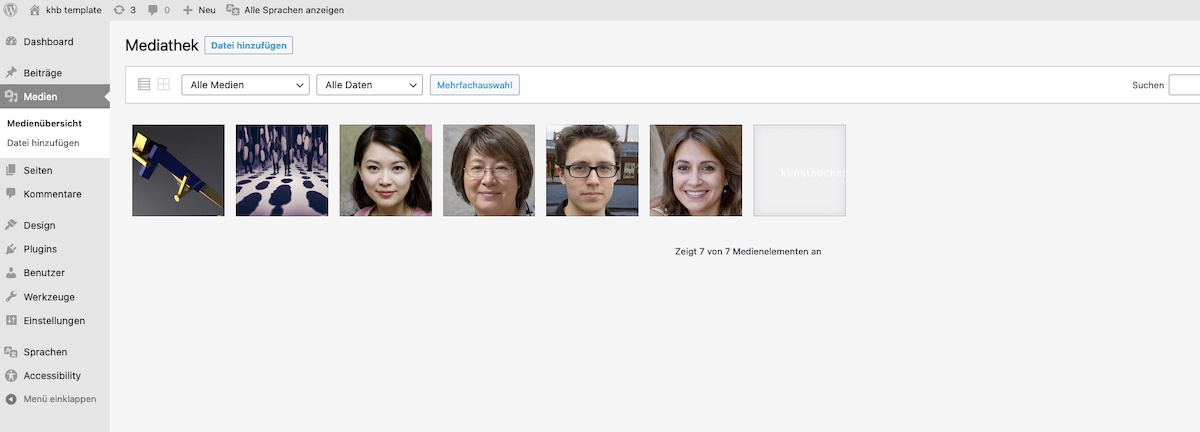Image resolution: width=1200 pixels, height=432 pixels.
Task: Open Dashboard in the sidebar
Action: click(48, 42)
